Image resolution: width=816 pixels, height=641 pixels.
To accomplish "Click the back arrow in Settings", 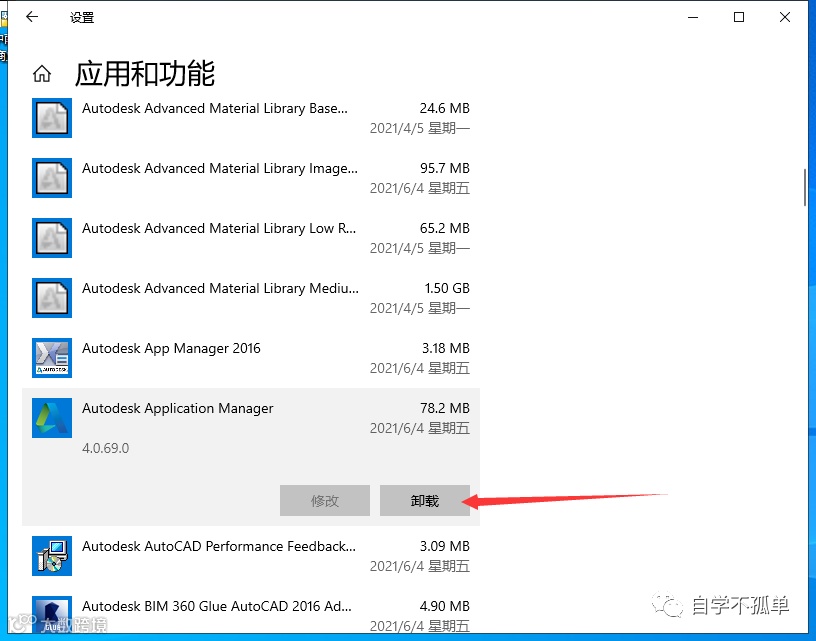I will (32, 17).
